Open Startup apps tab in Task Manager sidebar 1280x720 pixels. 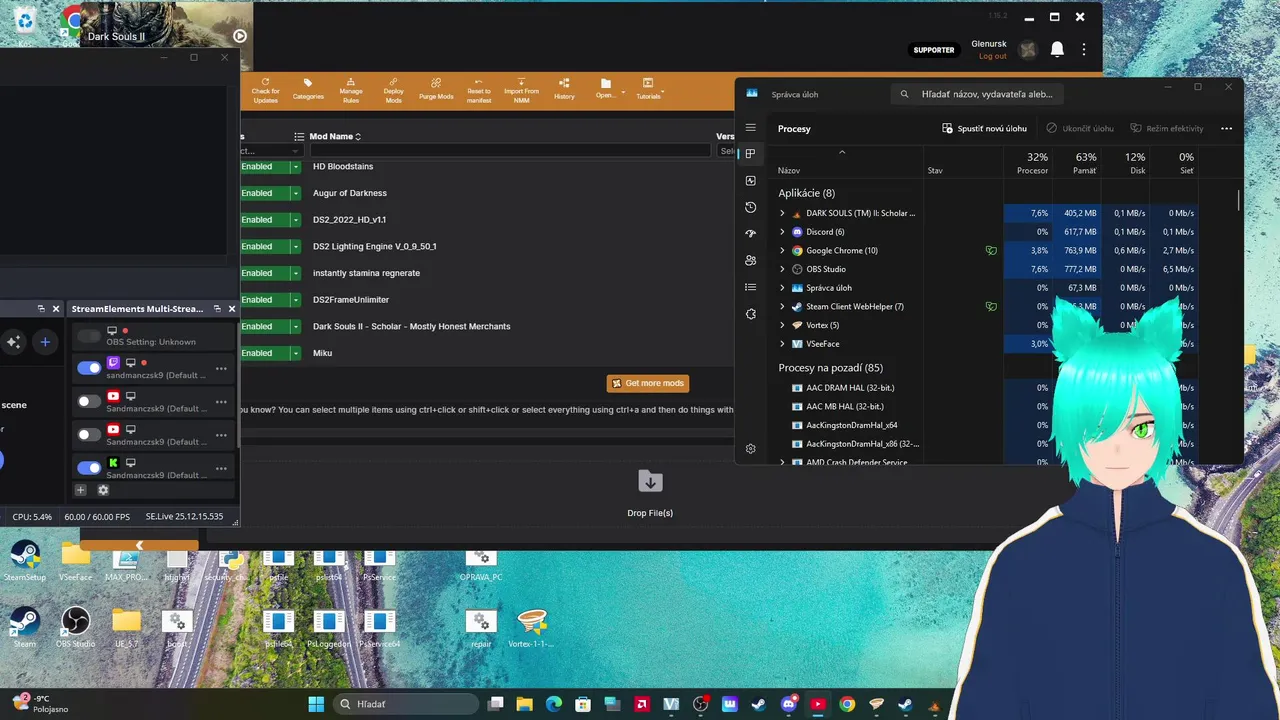[x=751, y=234]
